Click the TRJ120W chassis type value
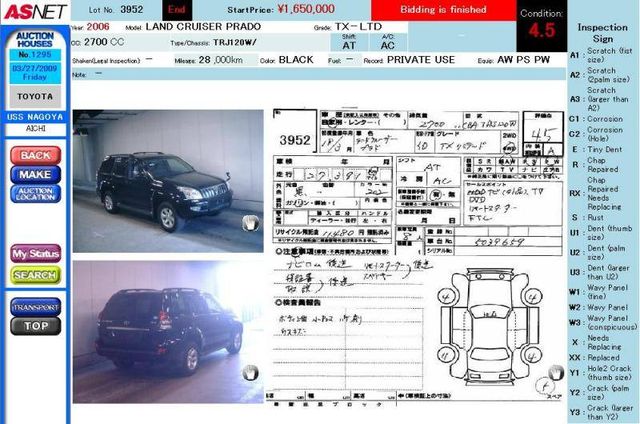This screenshot has width=640, height=424. coord(235,42)
